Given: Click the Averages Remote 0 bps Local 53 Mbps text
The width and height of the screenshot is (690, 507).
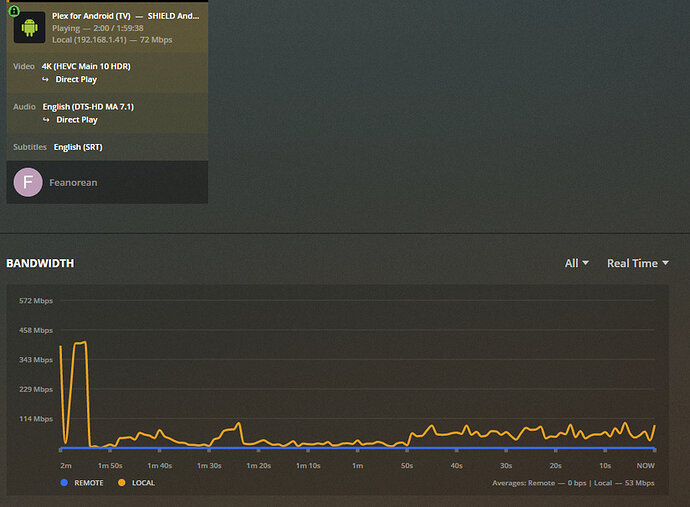Looking at the screenshot, I should point(573,483).
